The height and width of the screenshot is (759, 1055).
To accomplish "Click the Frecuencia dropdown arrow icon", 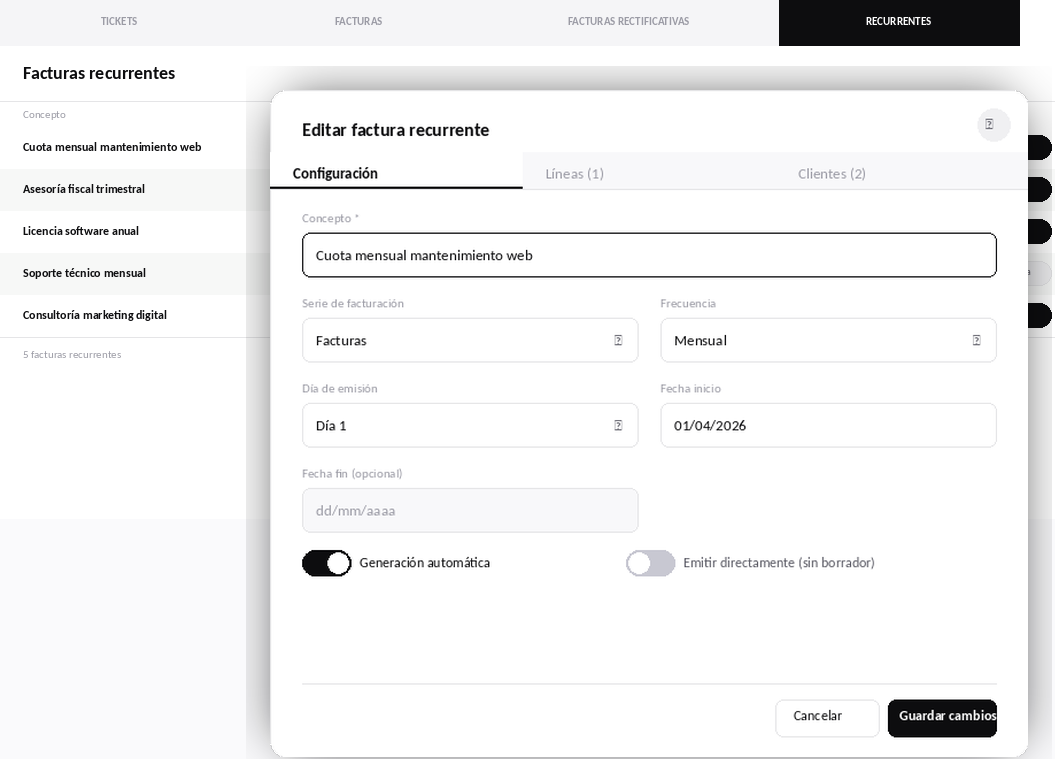I will (976, 340).
